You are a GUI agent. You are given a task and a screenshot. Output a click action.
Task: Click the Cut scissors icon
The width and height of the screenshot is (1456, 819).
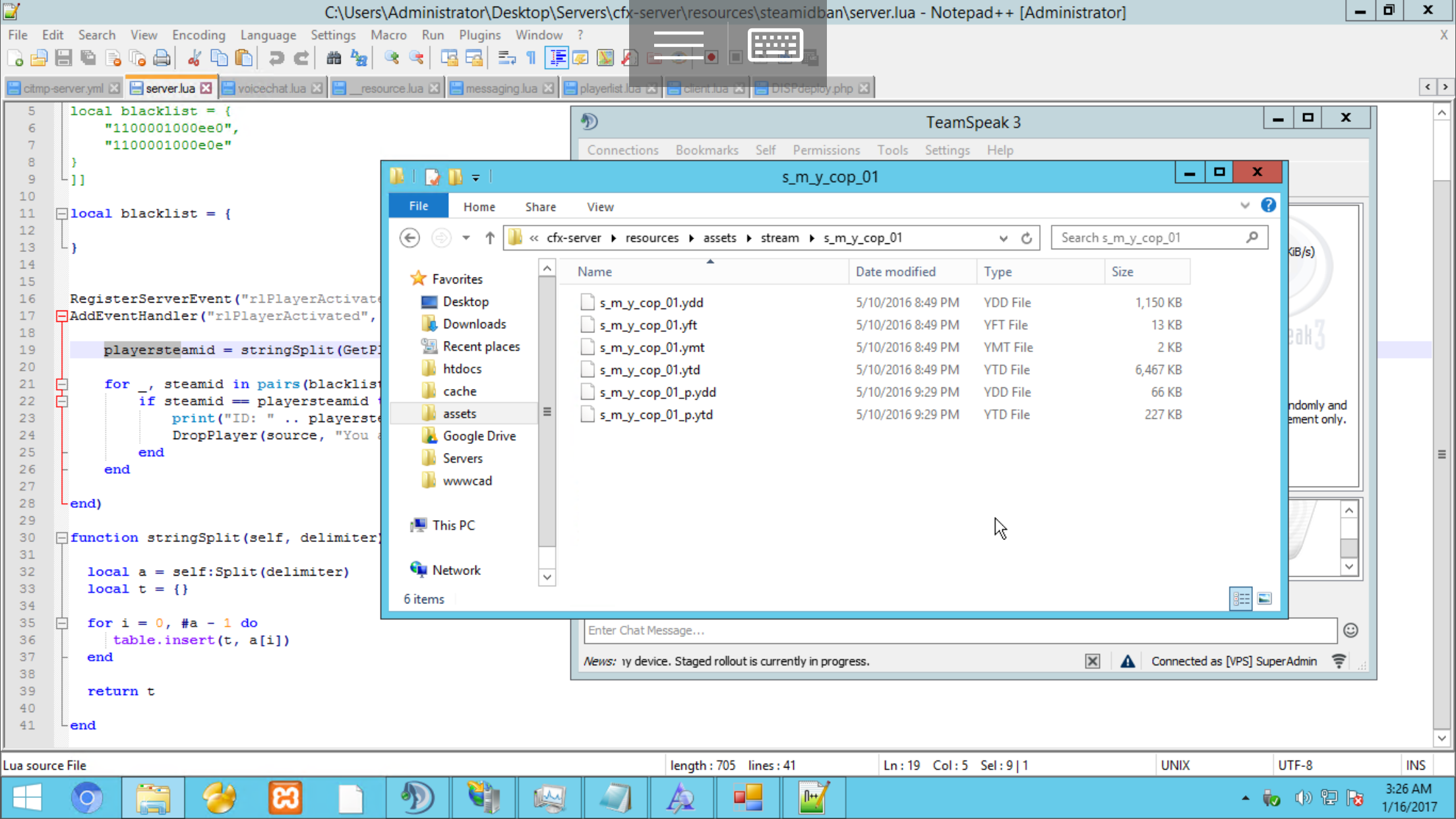click(194, 58)
